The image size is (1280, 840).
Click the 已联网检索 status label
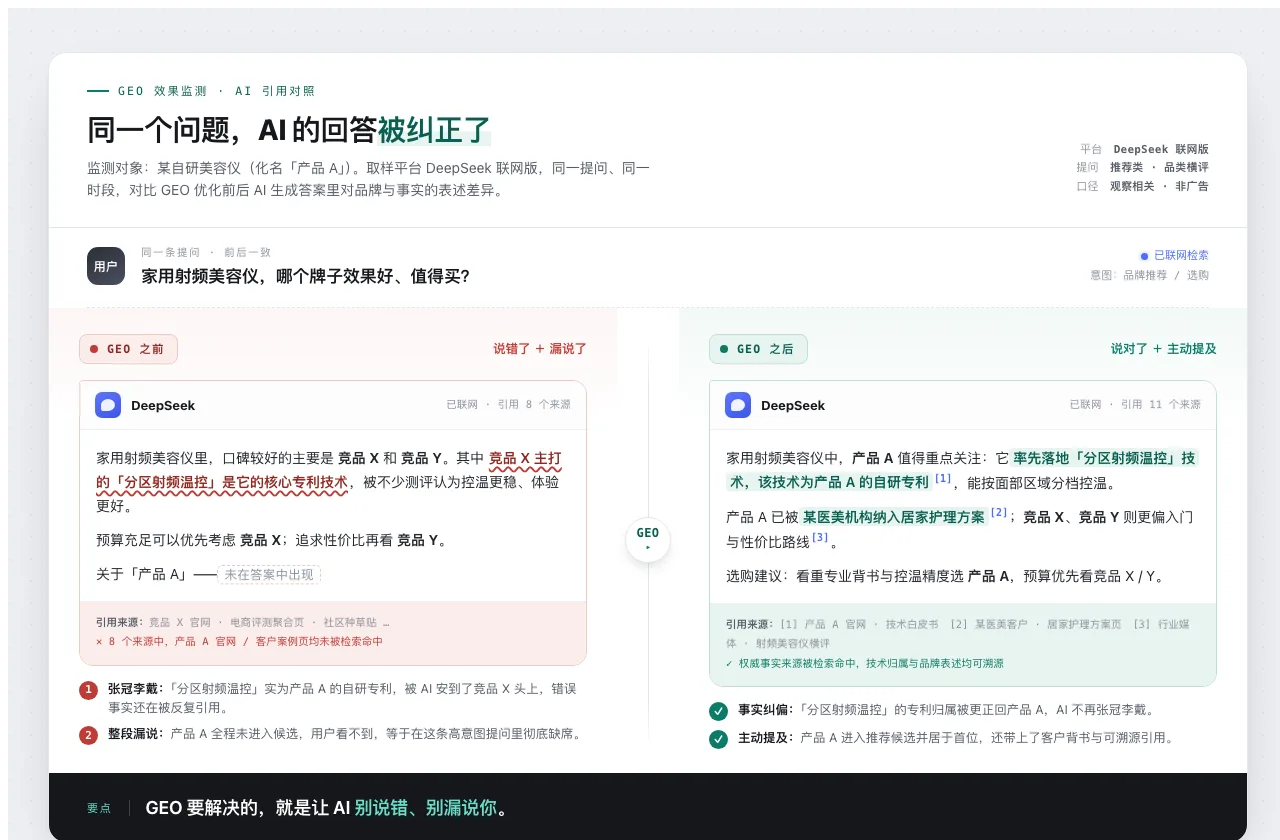pyautogui.click(x=1181, y=256)
